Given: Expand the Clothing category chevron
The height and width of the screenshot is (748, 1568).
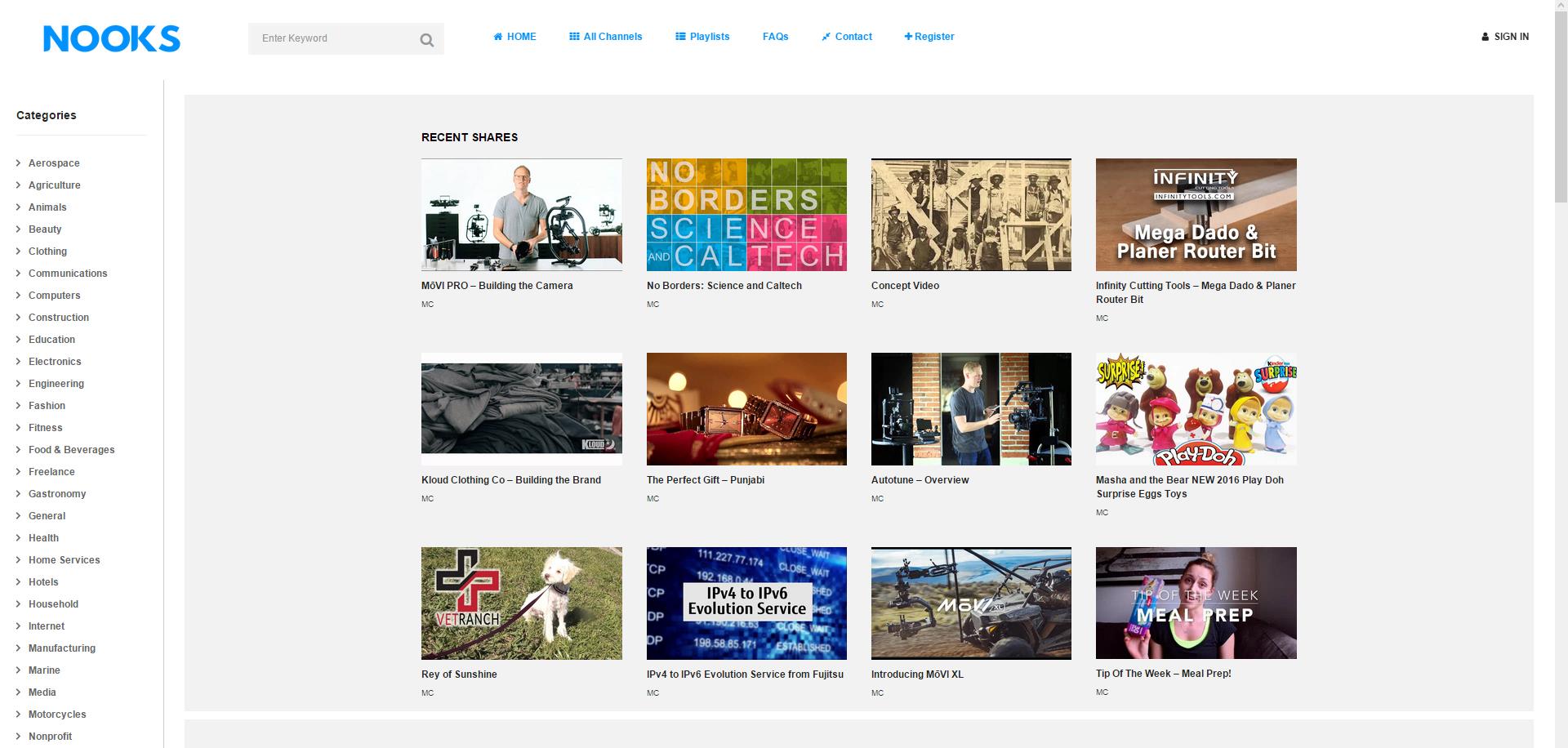Looking at the screenshot, I should 18,252.
